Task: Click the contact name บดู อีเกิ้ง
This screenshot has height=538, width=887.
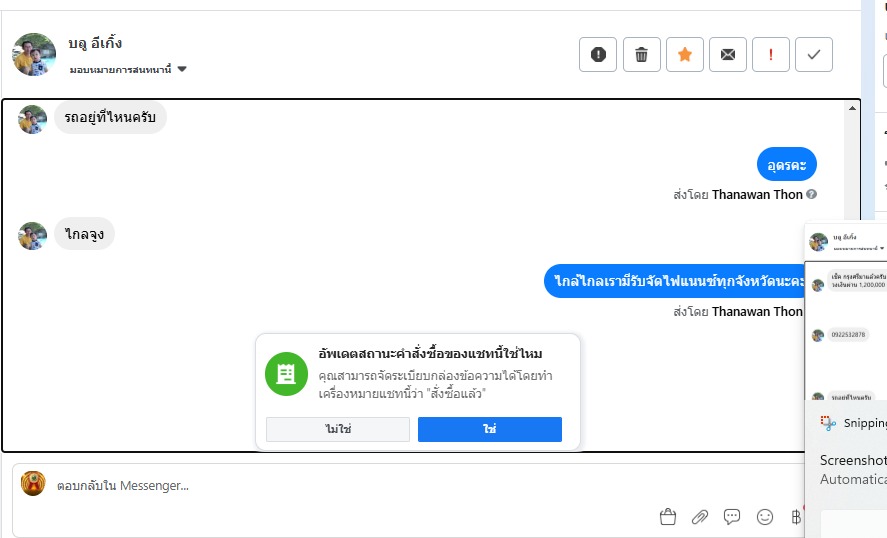Action: click(95, 43)
